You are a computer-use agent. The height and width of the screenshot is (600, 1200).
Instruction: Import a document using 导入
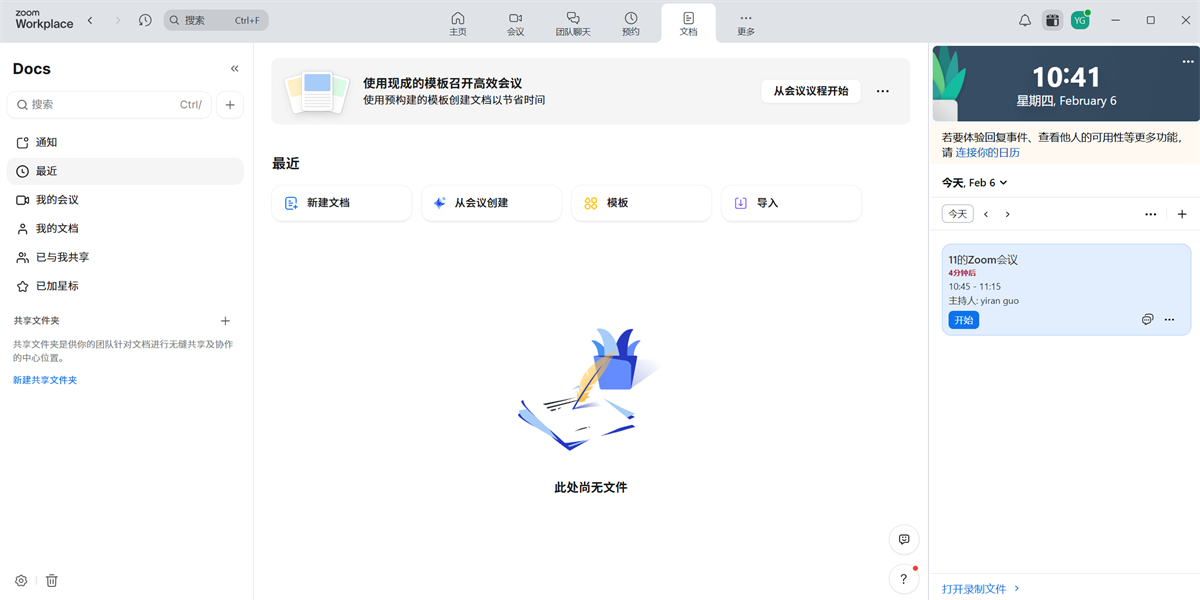pyautogui.click(x=791, y=203)
